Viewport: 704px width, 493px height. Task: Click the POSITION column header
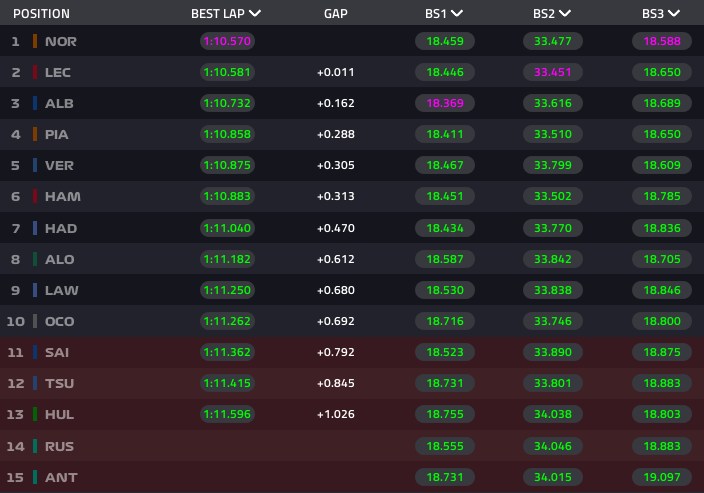click(41, 14)
